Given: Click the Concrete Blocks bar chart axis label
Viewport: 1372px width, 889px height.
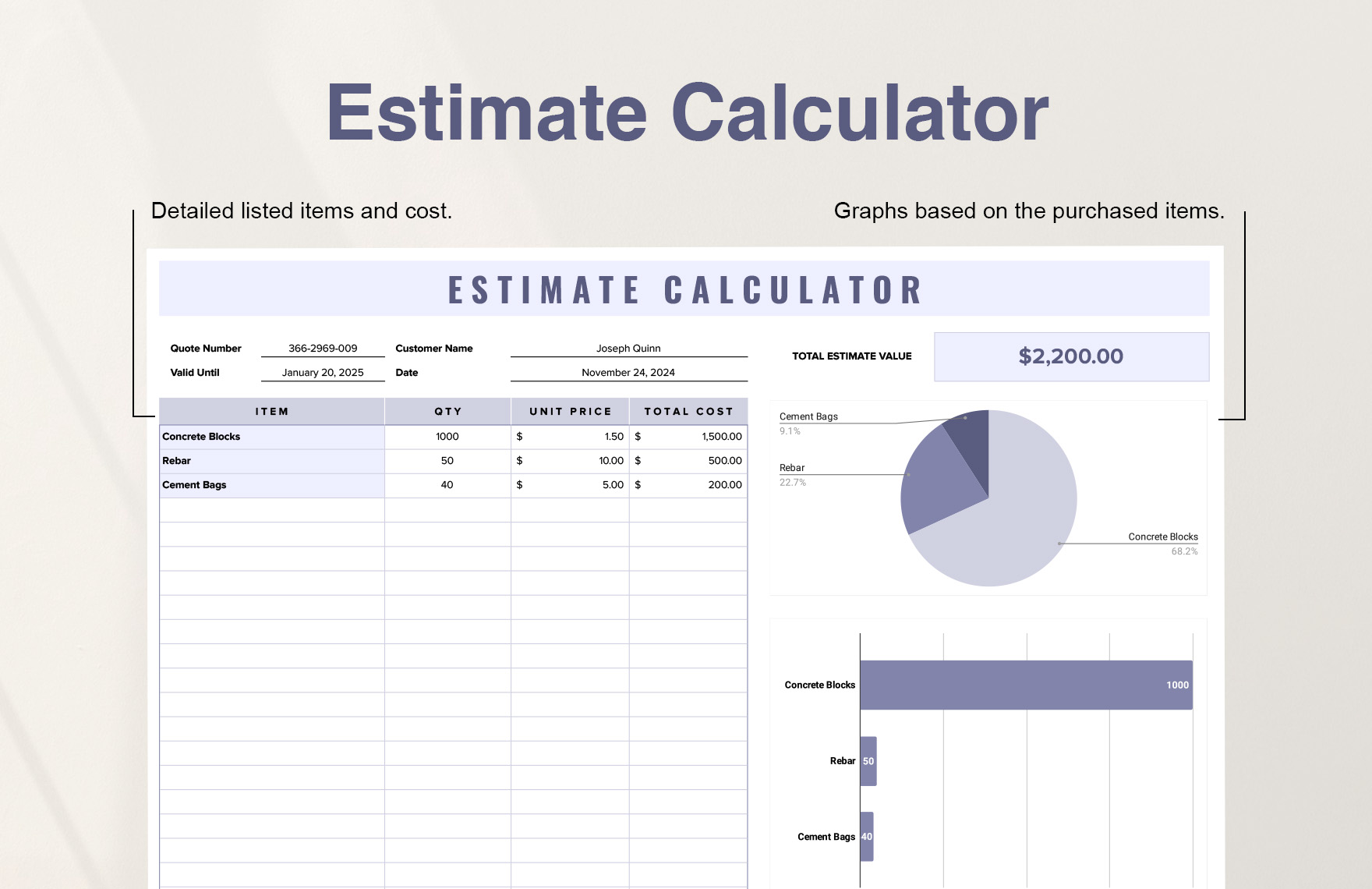Looking at the screenshot, I should pyautogui.click(x=820, y=685).
